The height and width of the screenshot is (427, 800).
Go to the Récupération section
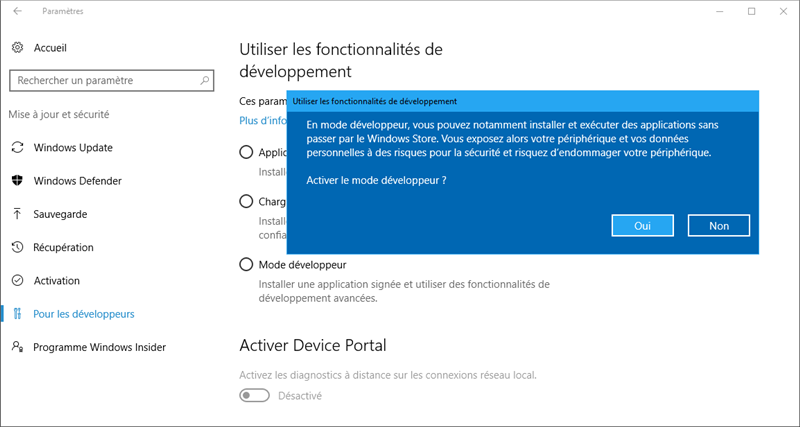(63, 247)
